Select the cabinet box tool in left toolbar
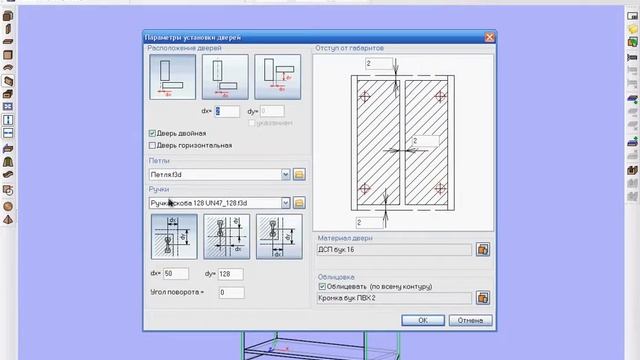The width and height of the screenshot is (640, 360). 8,16
